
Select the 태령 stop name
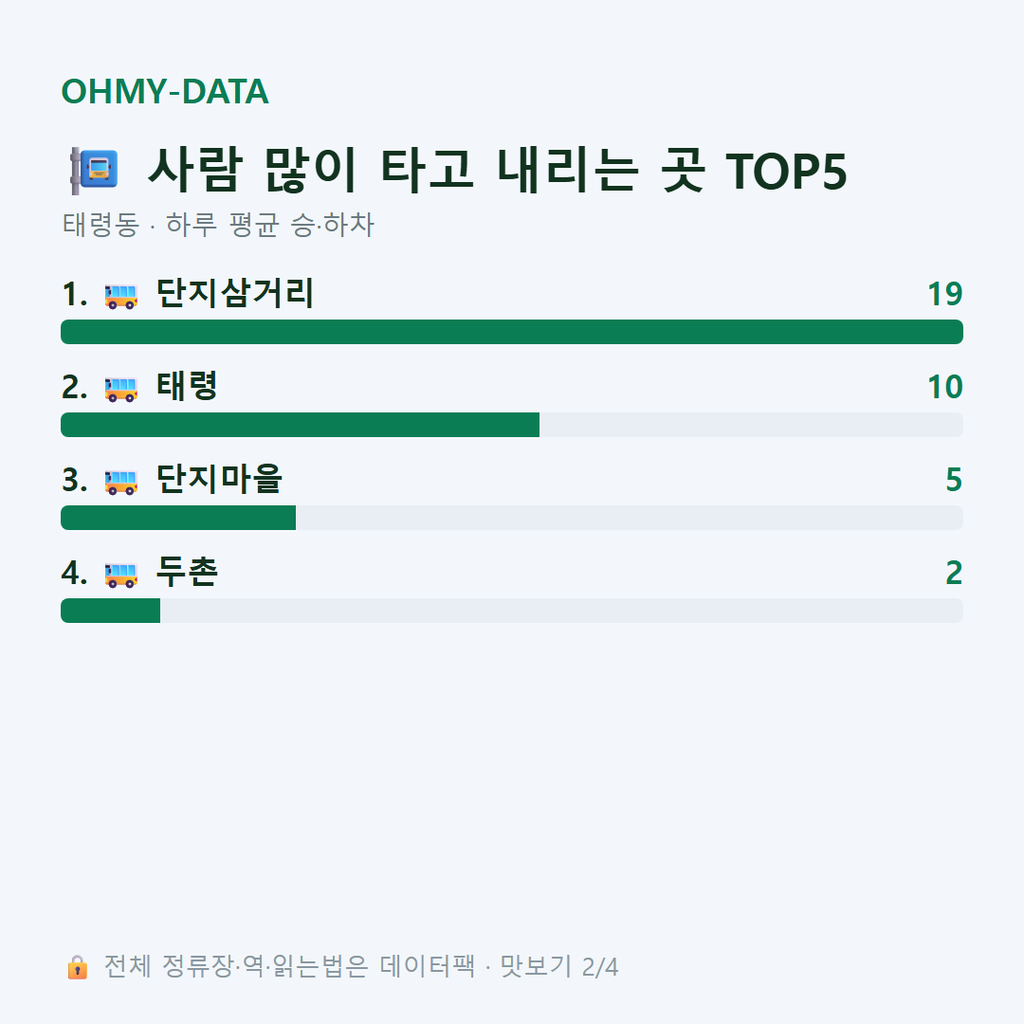click(187, 386)
